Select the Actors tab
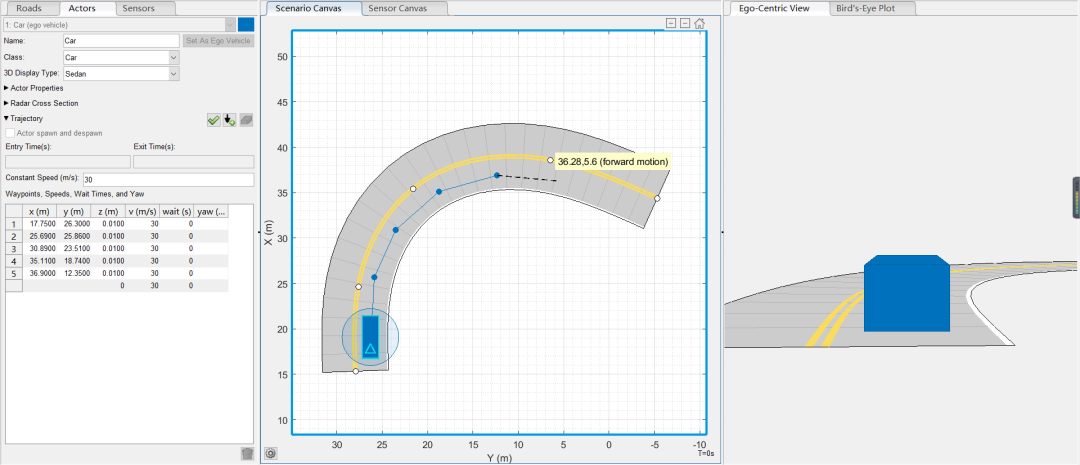1080x465 pixels. pyautogui.click(x=82, y=9)
